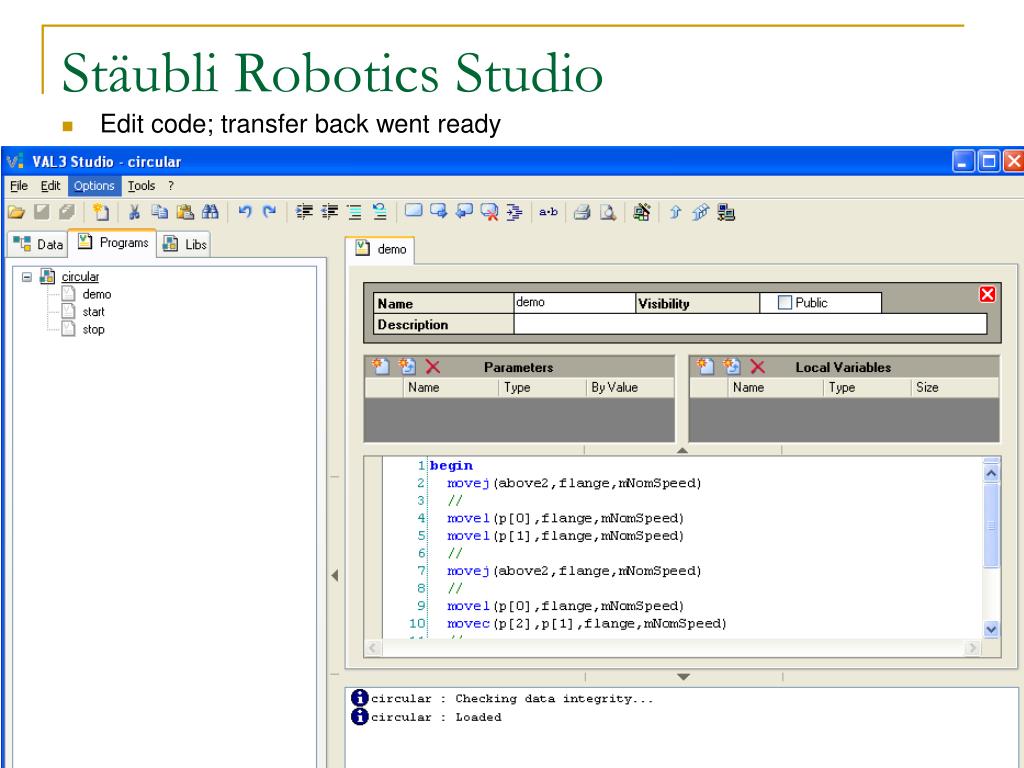Click the a·b replace icon
The width and height of the screenshot is (1024, 768).
pyautogui.click(x=548, y=212)
